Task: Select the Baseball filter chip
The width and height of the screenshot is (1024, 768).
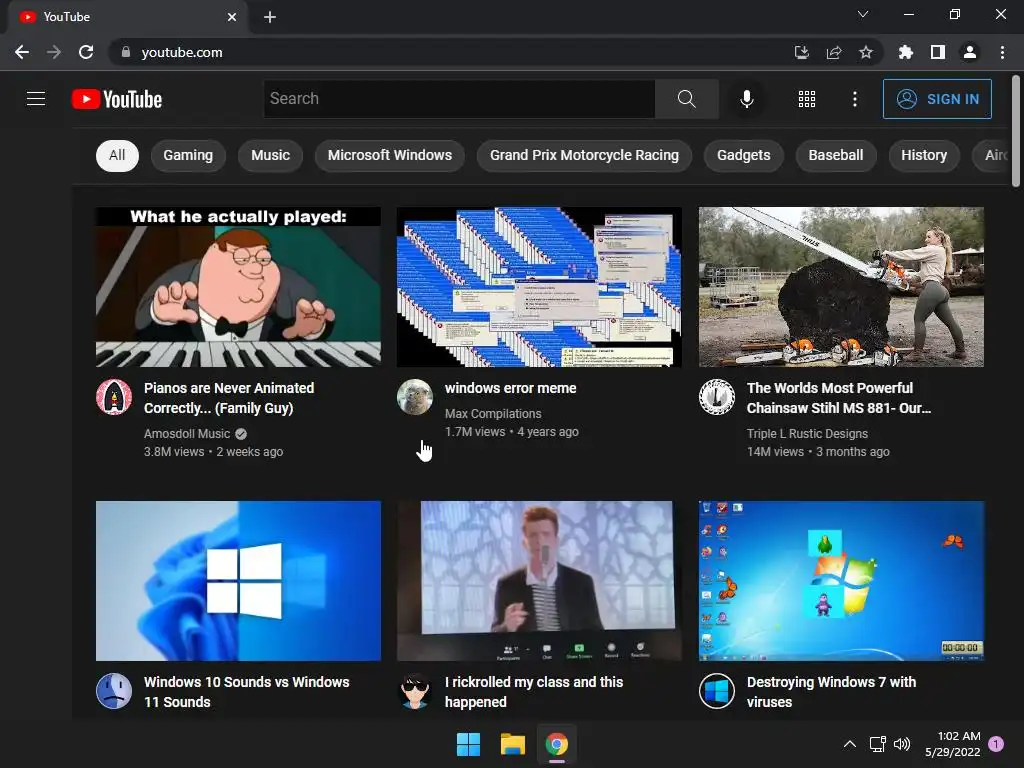Action: pyautogui.click(x=836, y=155)
